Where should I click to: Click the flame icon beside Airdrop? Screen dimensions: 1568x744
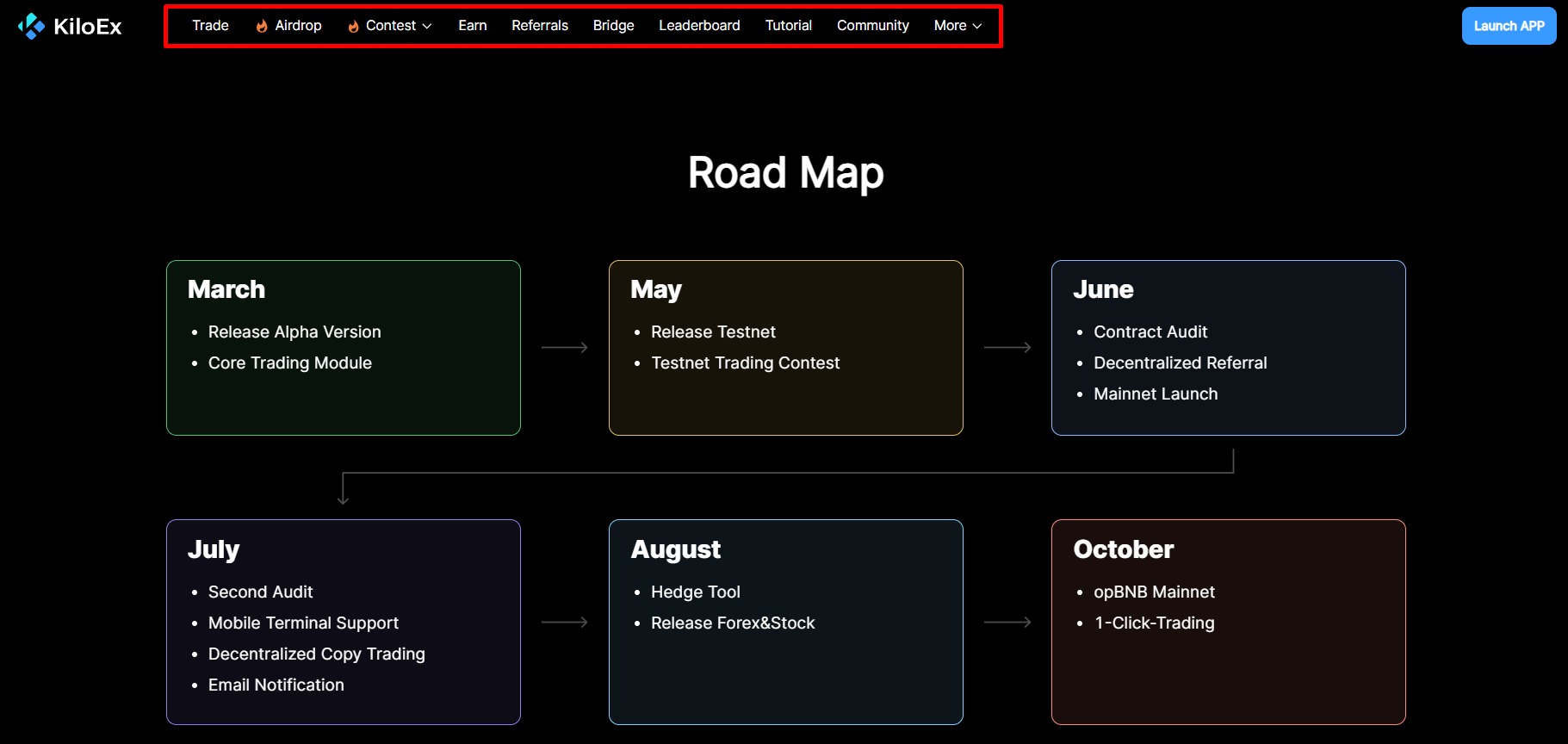click(262, 26)
